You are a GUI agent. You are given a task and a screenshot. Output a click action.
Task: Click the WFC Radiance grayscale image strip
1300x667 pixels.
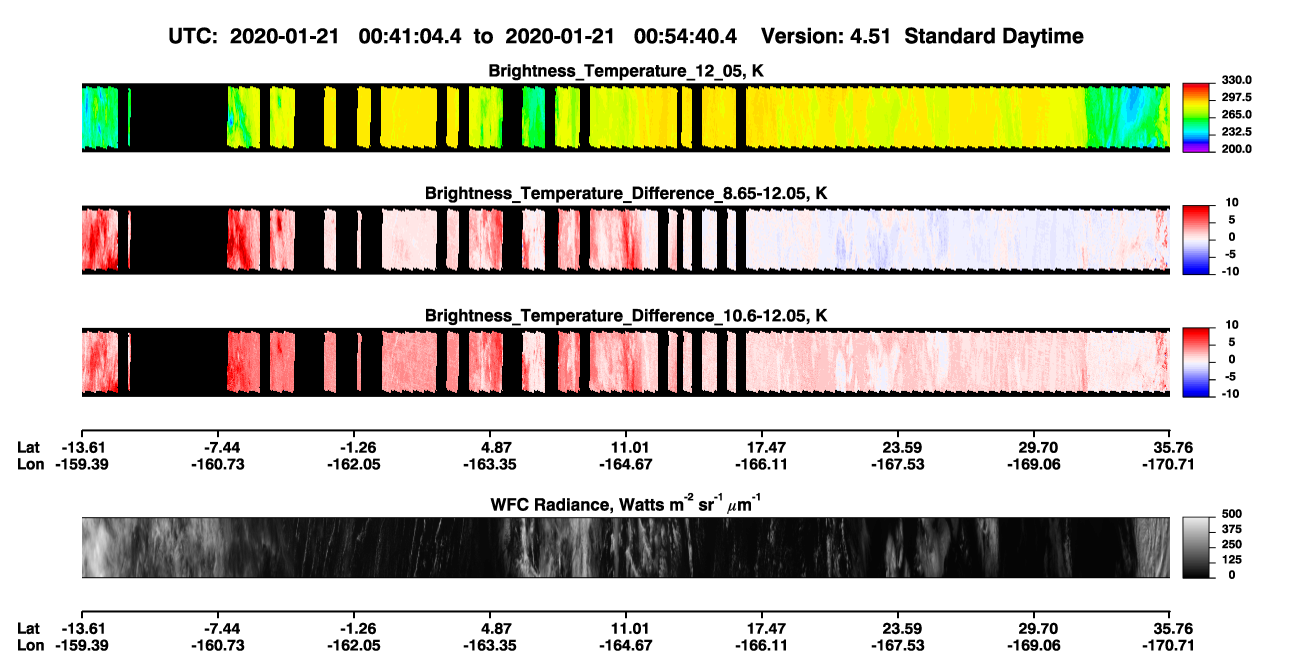pyautogui.click(x=625, y=547)
